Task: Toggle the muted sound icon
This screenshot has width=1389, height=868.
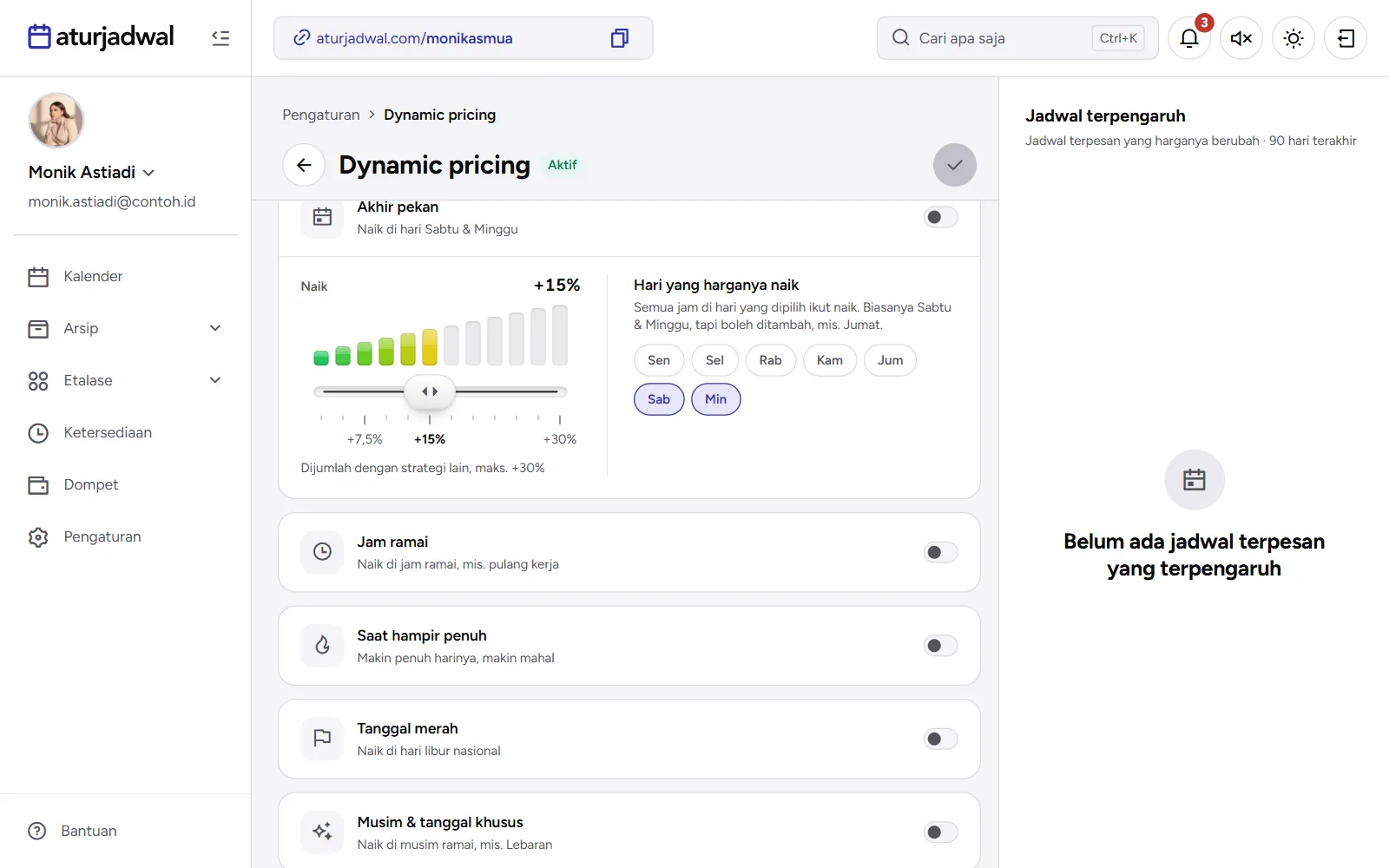Action: click(x=1241, y=38)
